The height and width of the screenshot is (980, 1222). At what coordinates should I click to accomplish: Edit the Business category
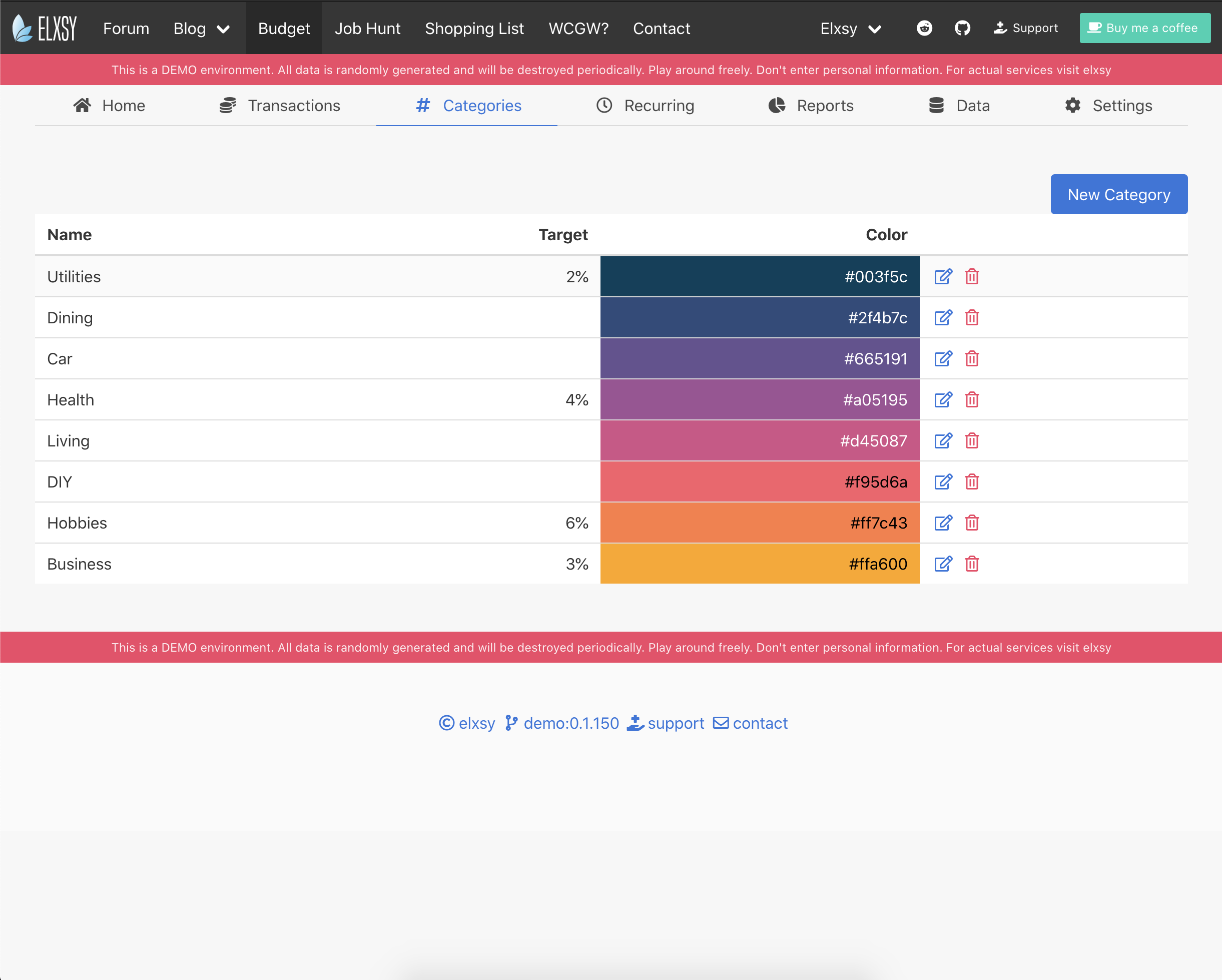coord(943,564)
